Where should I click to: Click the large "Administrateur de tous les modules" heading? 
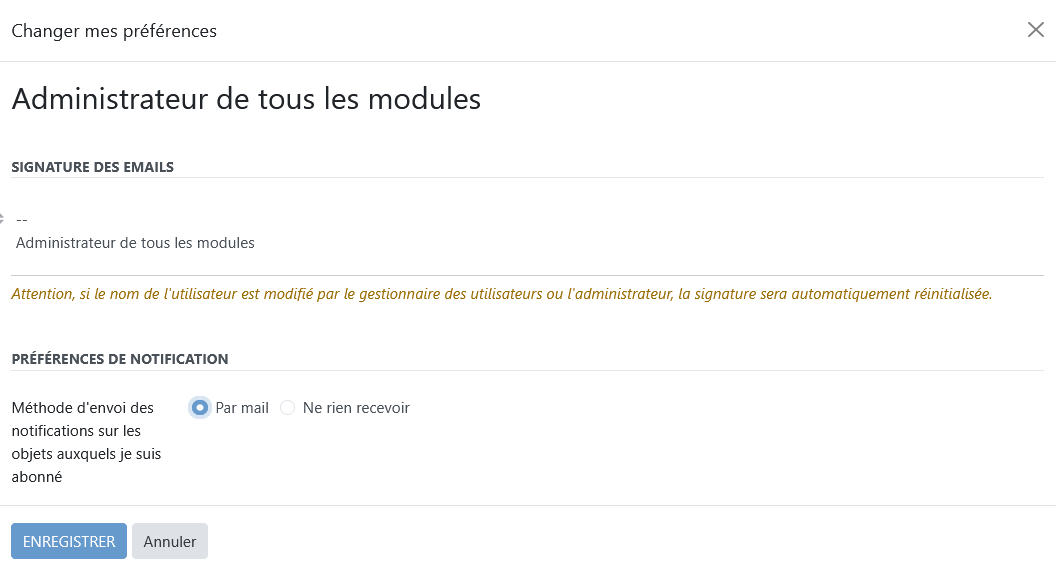pos(246,99)
